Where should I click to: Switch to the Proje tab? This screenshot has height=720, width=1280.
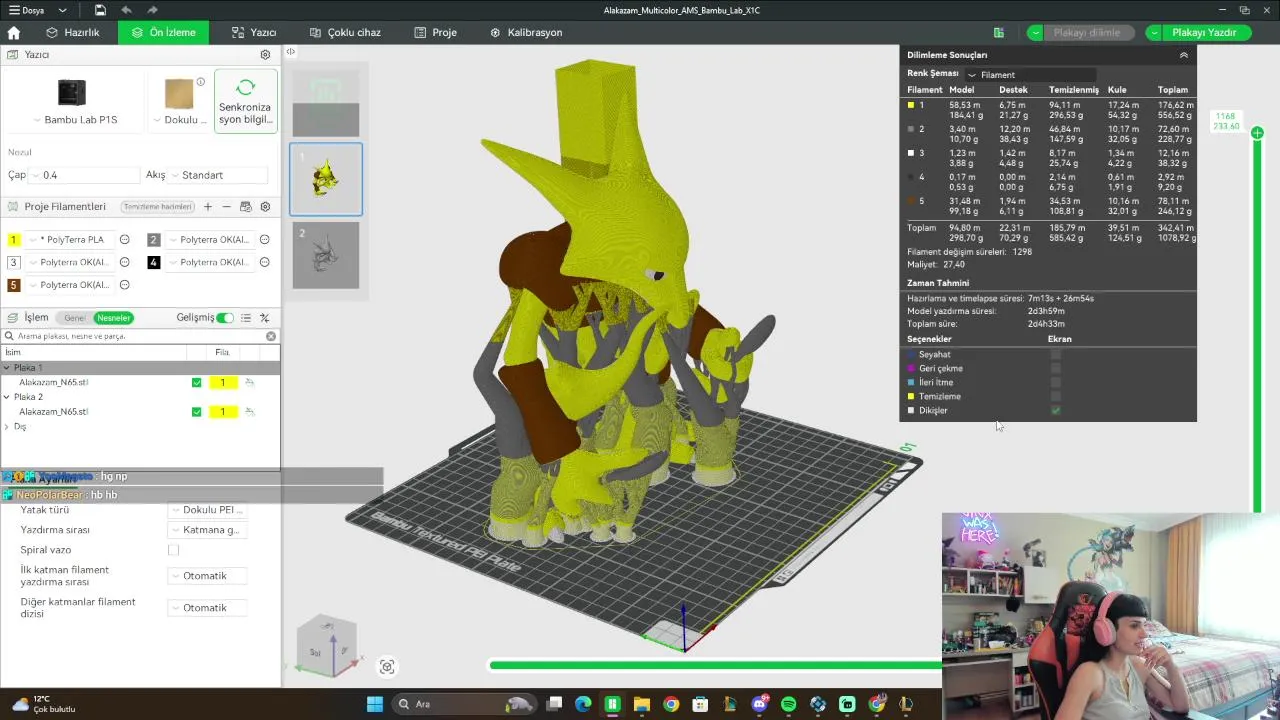click(x=436, y=32)
